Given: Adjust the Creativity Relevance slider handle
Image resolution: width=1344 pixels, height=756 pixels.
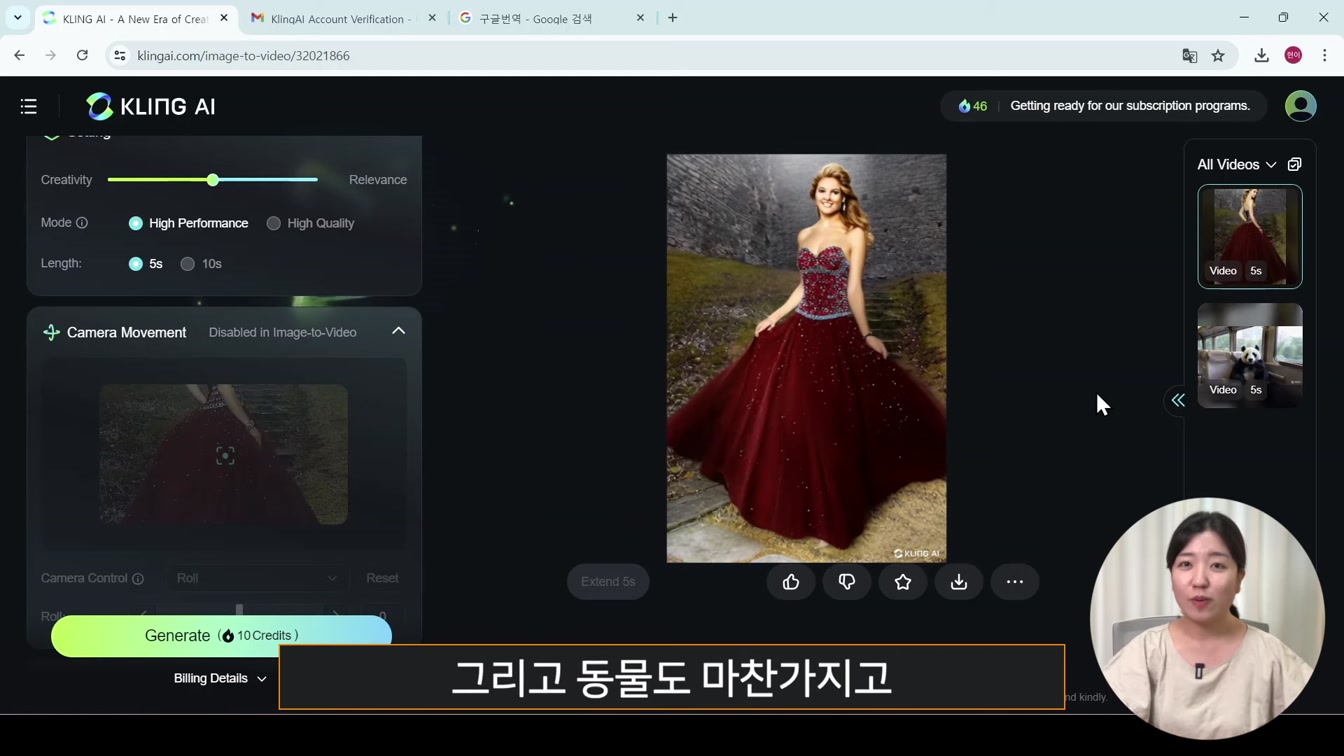Looking at the screenshot, I should 212,180.
